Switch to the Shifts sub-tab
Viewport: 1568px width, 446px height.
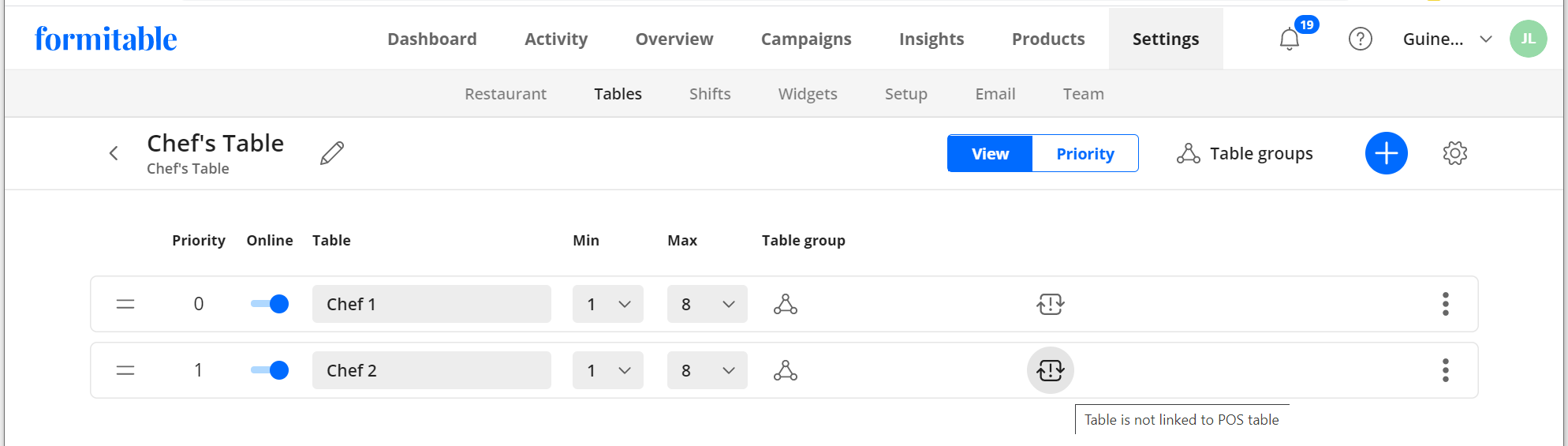709,94
